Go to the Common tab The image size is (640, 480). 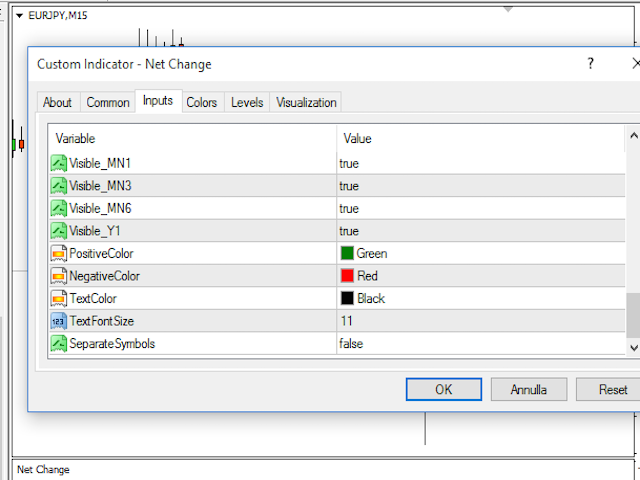pyautogui.click(x=108, y=102)
